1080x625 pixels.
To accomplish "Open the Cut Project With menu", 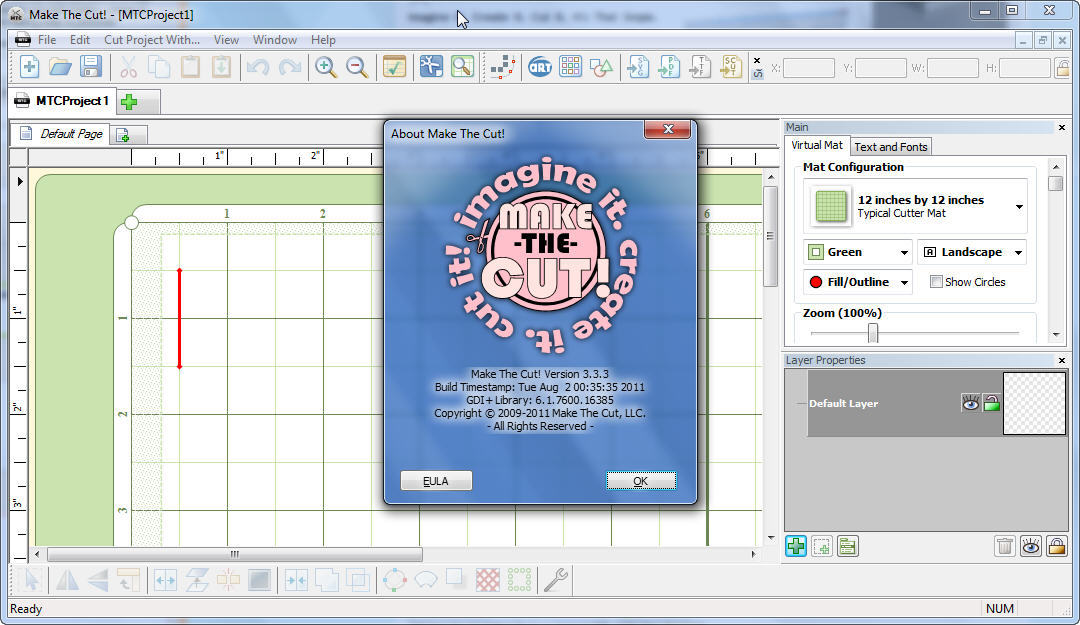I will click(152, 40).
